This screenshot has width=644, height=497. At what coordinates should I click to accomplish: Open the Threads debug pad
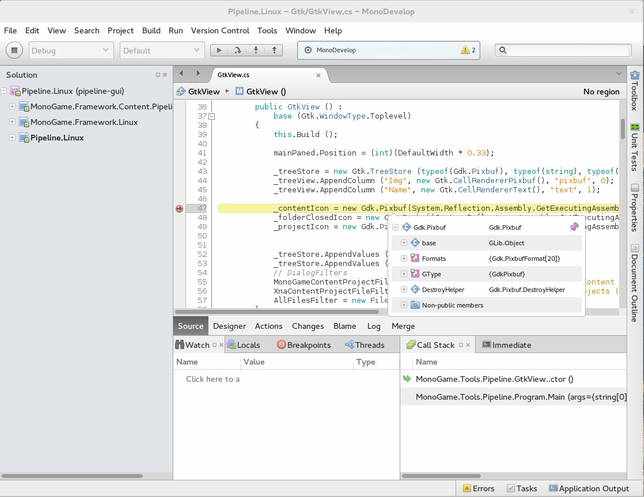pyautogui.click(x=365, y=345)
